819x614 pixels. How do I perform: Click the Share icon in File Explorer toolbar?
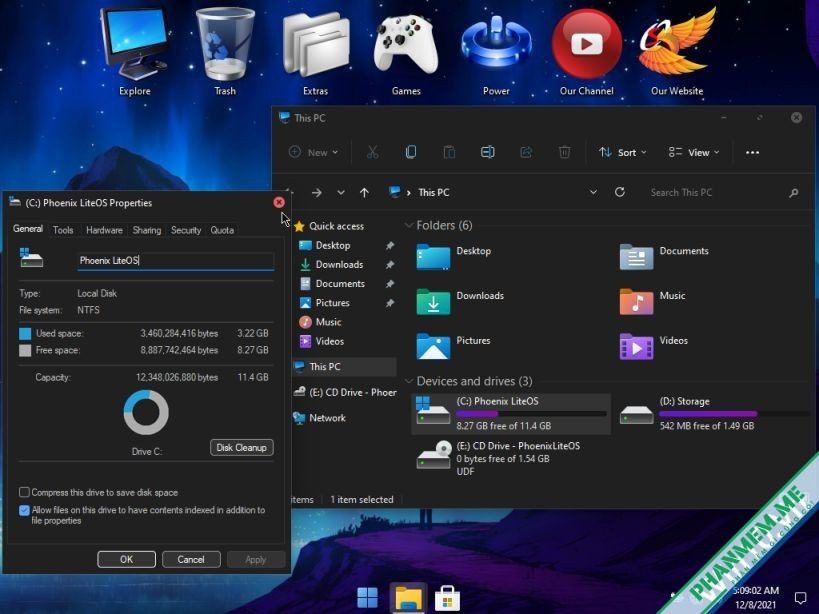click(526, 152)
